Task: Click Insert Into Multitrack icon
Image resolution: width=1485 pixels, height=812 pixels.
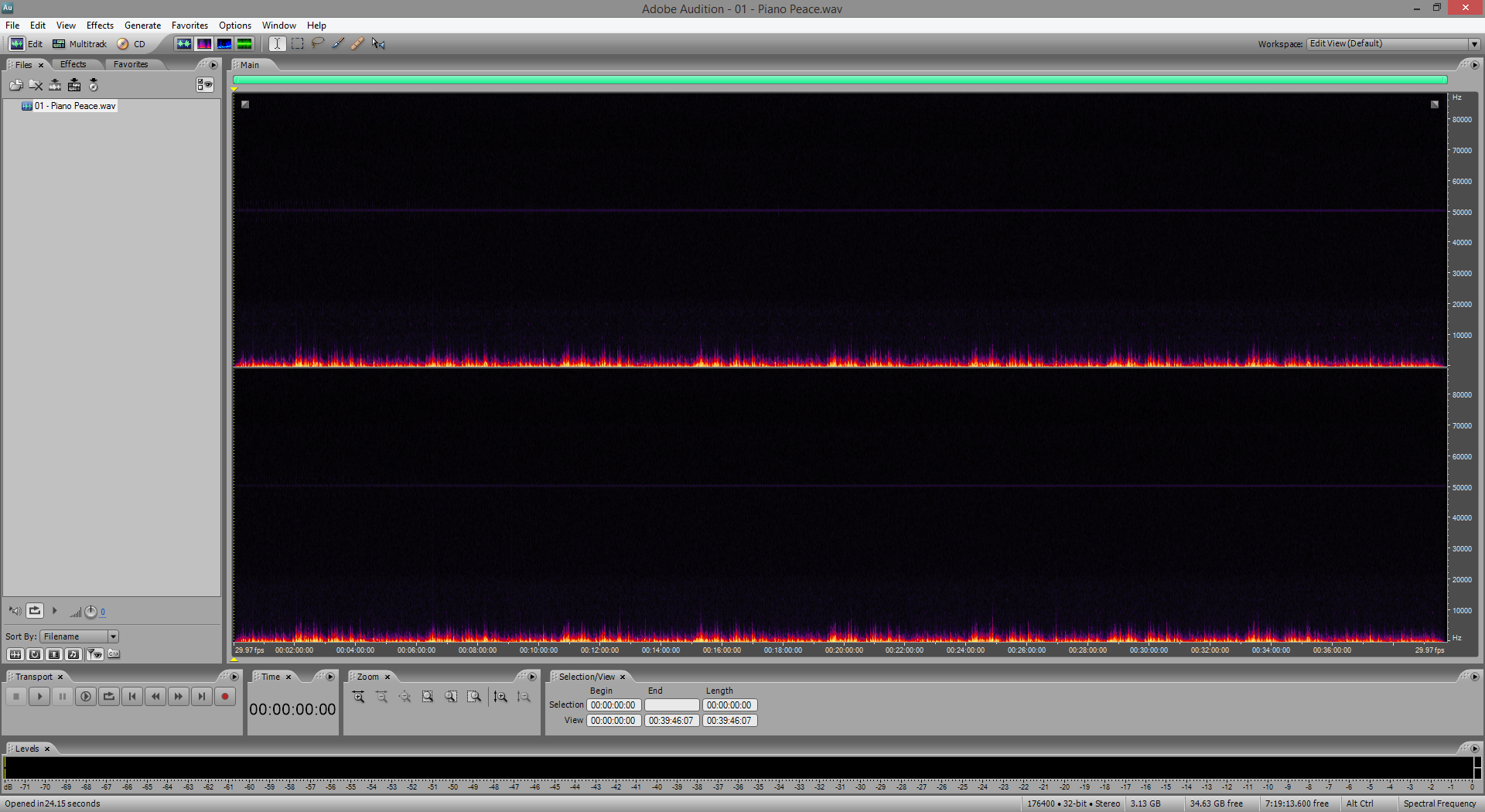Action: 74,85
